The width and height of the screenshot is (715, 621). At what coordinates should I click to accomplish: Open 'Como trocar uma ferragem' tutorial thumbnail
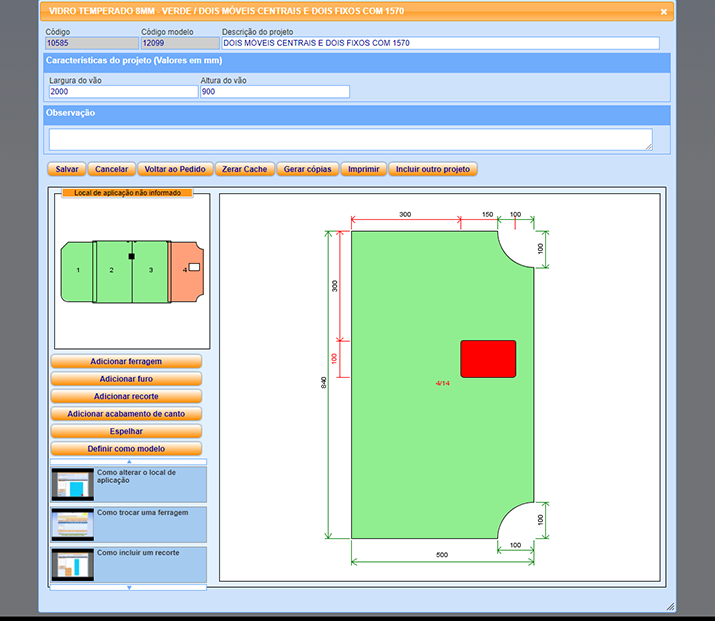click(x=72, y=525)
